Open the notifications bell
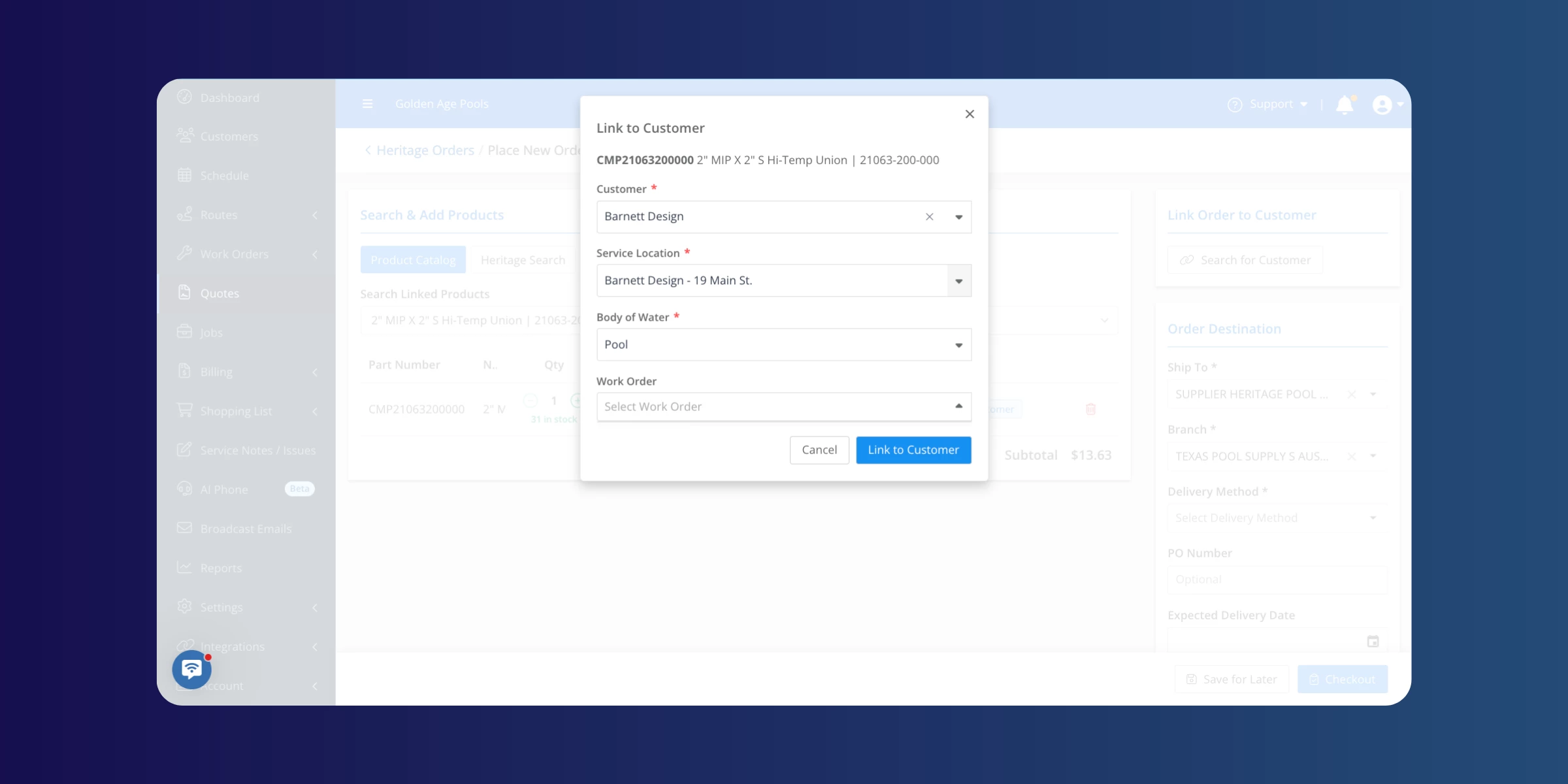The width and height of the screenshot is (1568, 784). tap(1345, 105)
